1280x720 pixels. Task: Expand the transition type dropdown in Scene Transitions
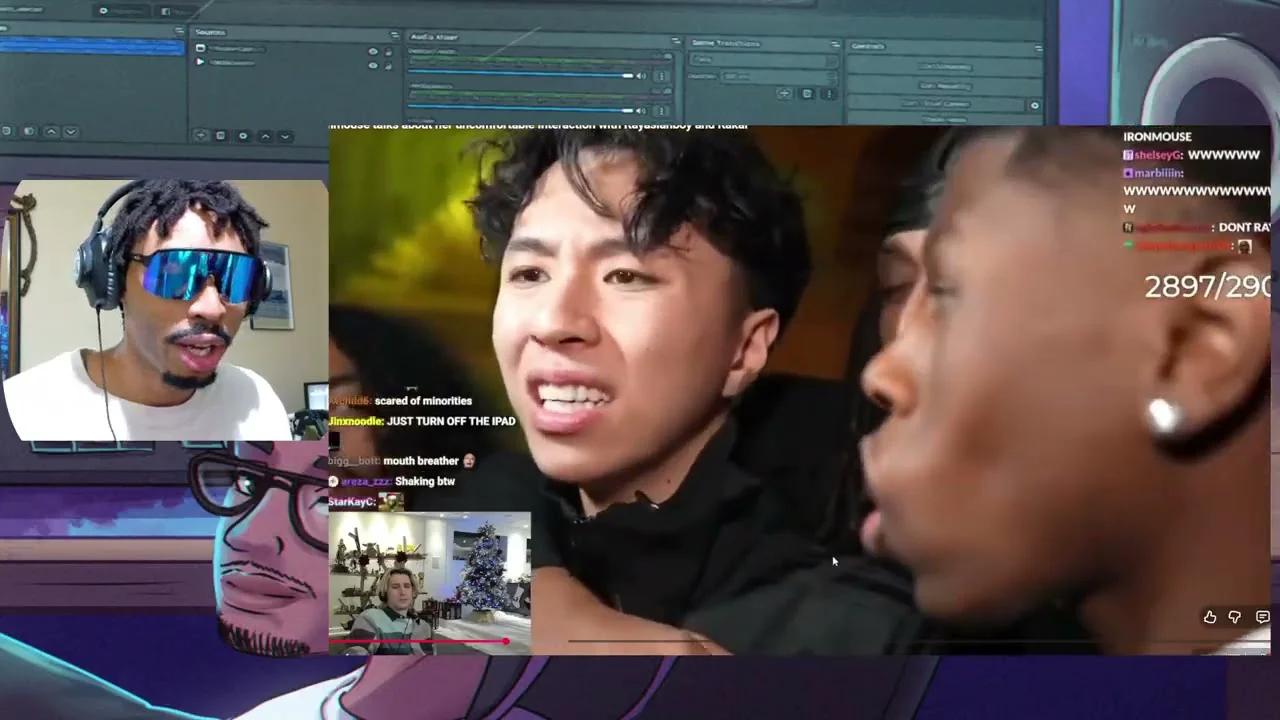click(x=763, y=61)
